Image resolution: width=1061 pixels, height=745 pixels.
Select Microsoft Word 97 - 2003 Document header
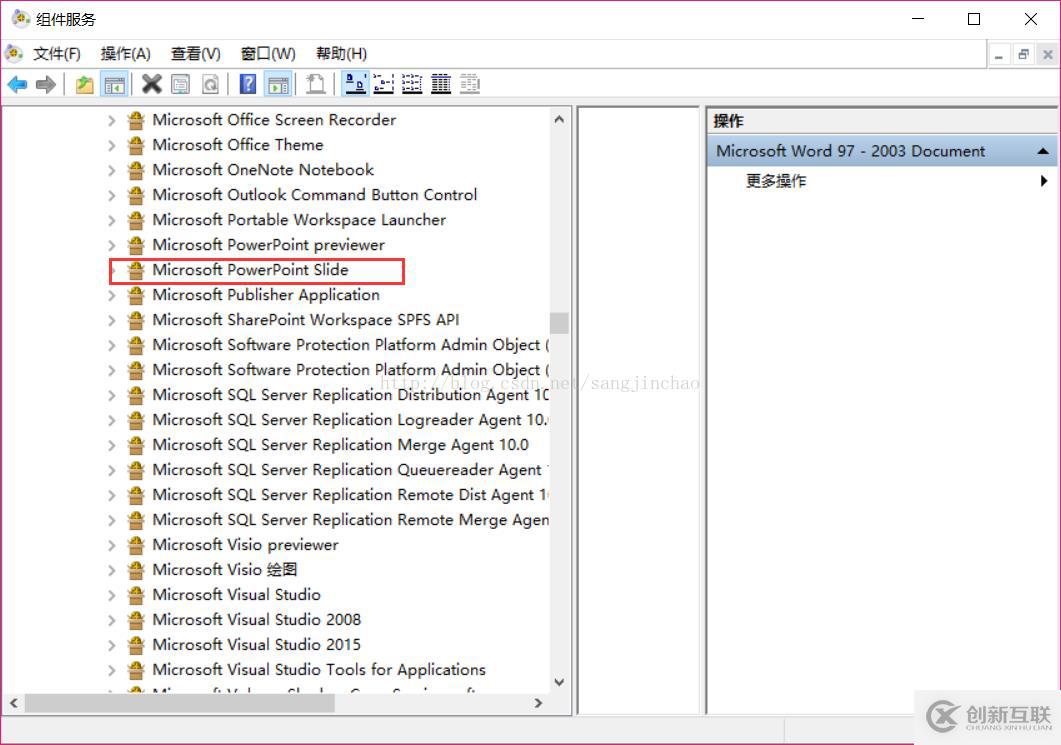pyautogui.click(x=882, y=151)
